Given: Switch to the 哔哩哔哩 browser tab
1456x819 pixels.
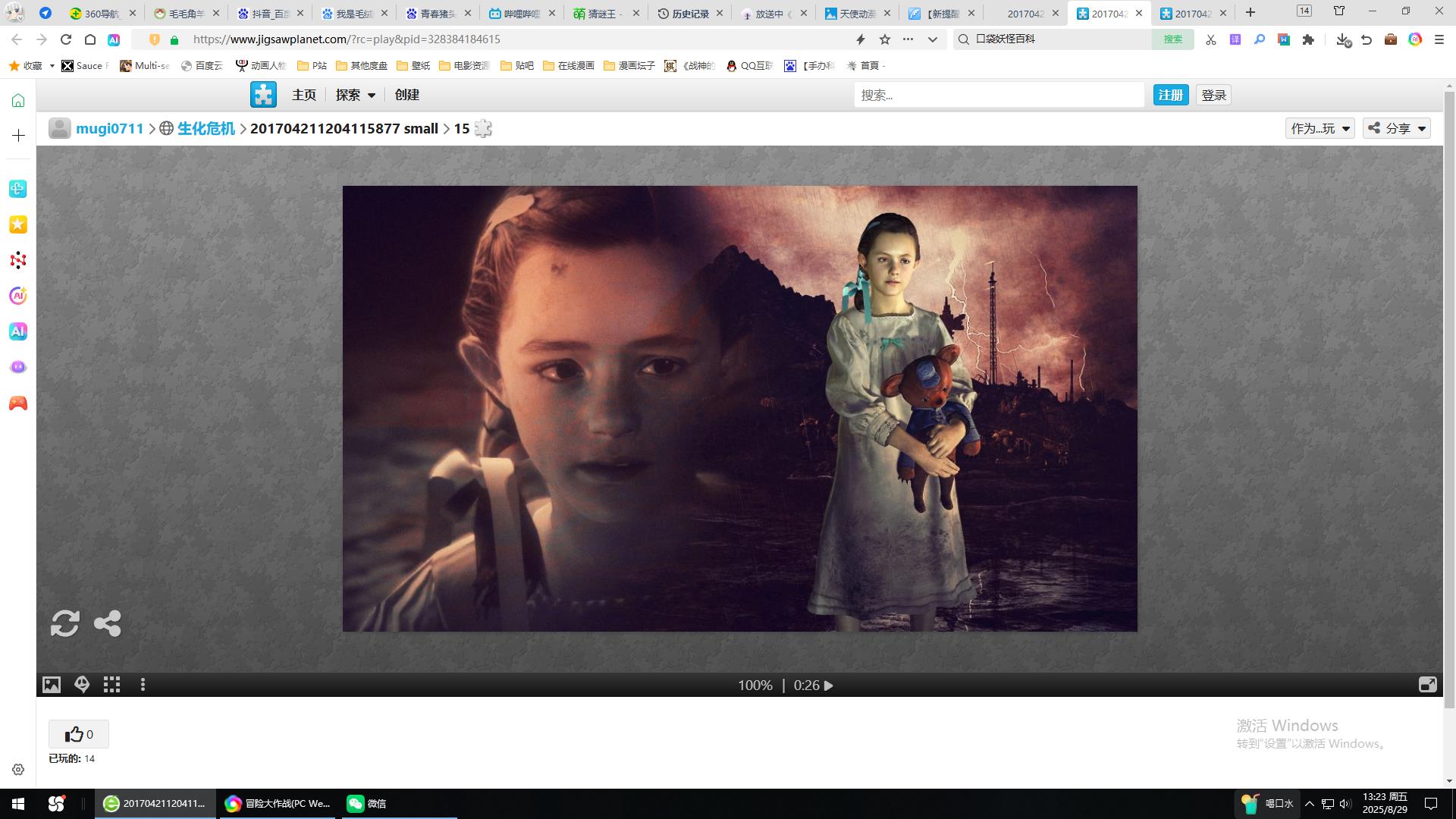Looking at the screenshot, I should (x=521, y=13).
